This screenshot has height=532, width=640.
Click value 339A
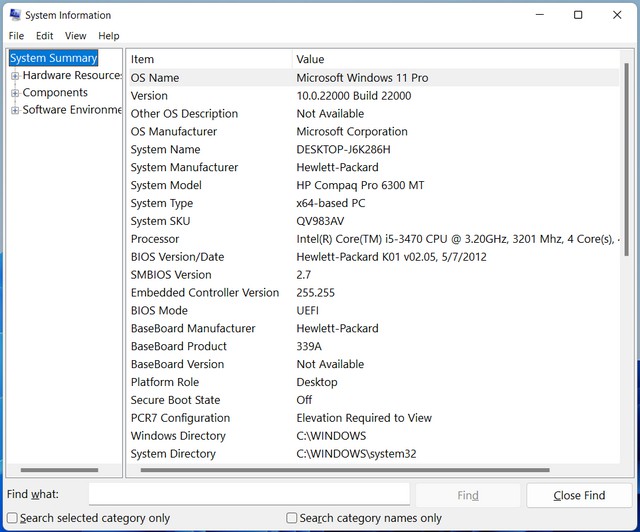[309, 347]
